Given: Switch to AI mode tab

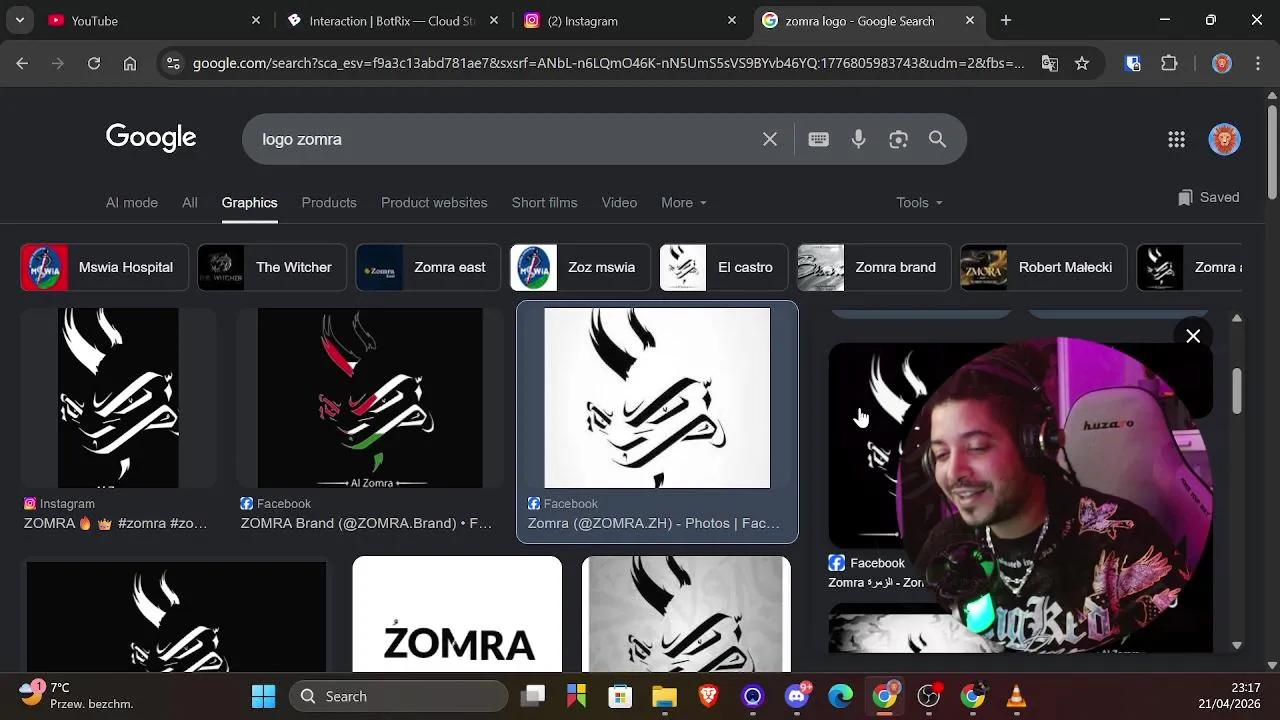Looking at the screenshot, I should [x=132, y=202].
